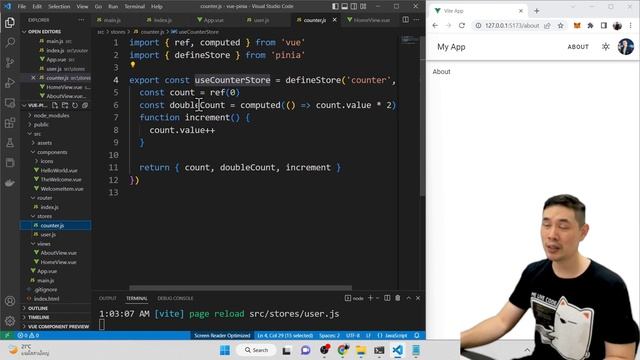Viewport: 640px width, 360px height.
Task: Maximize the terminal panel with the caret
Action: point(409,298)
